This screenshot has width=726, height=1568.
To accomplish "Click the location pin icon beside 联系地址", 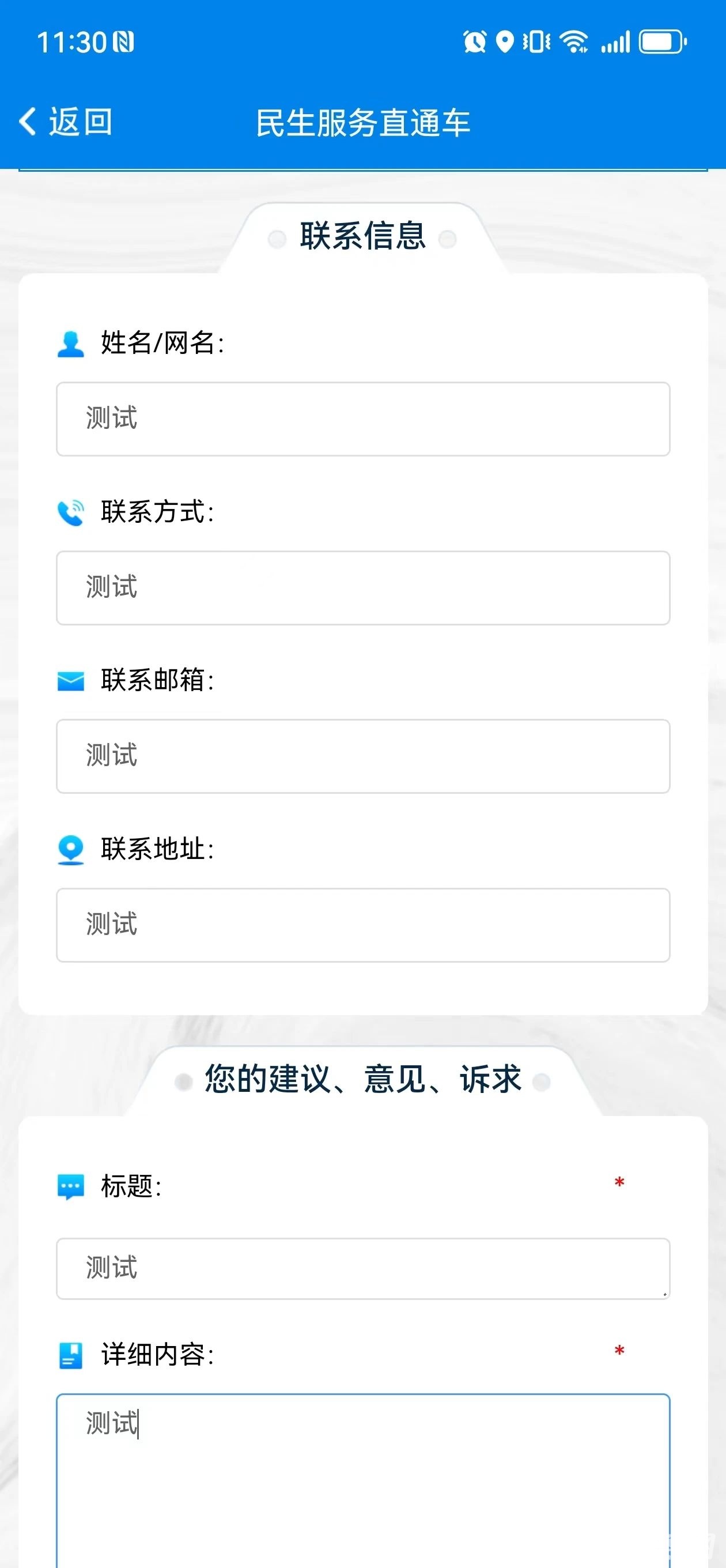I will point(71,850).
